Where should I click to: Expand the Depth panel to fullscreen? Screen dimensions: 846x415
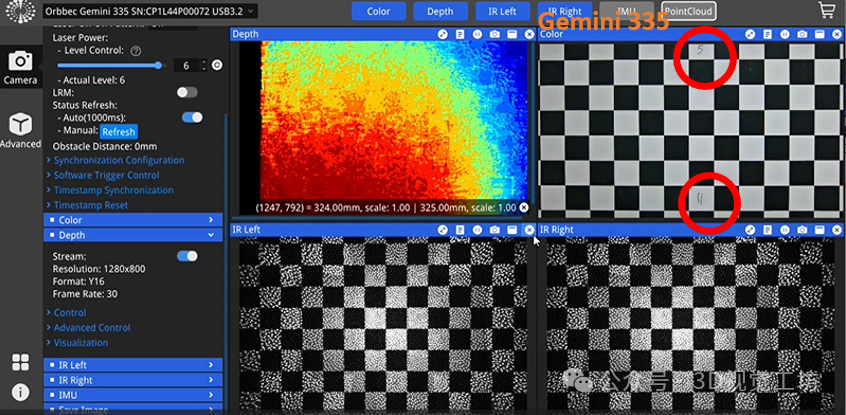442,34
